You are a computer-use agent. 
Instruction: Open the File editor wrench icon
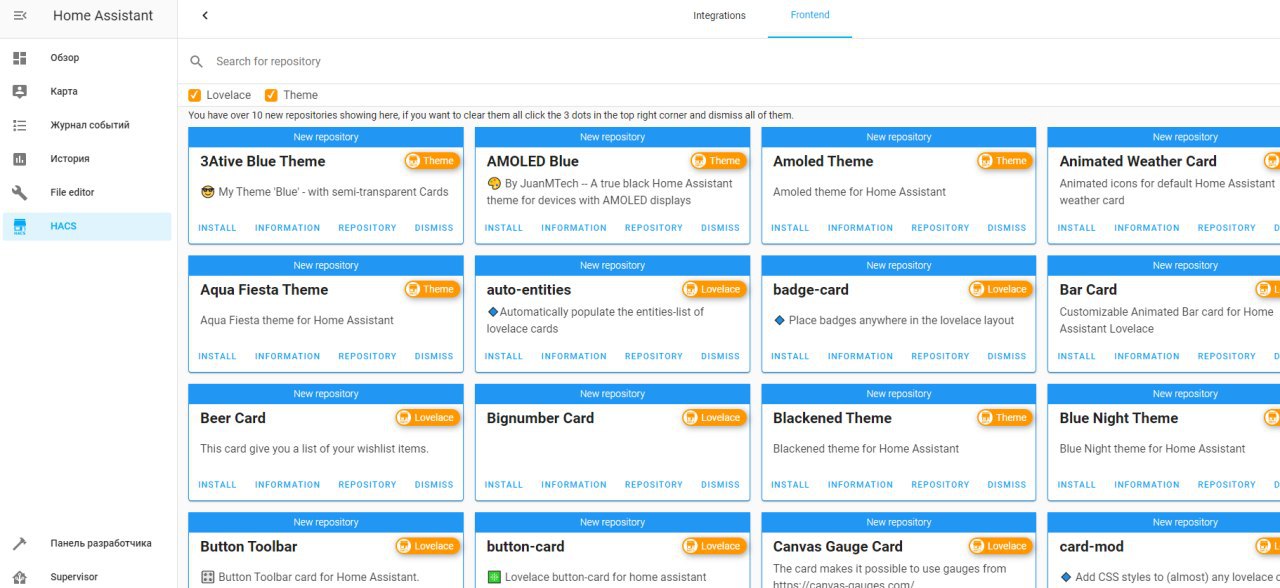click(19, 192)
